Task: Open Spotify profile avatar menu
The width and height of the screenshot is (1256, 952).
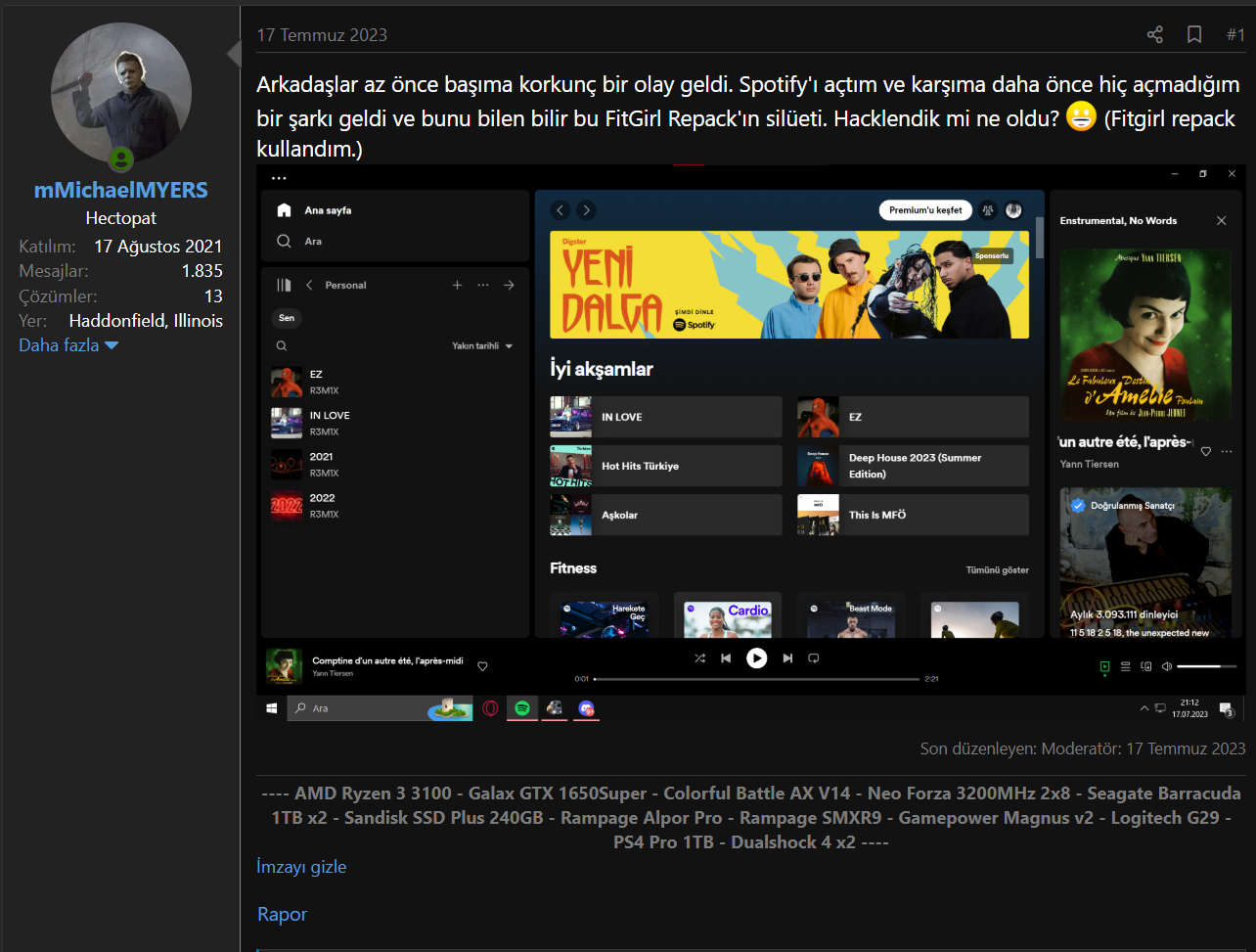Action: click(x=1013, y=210)
